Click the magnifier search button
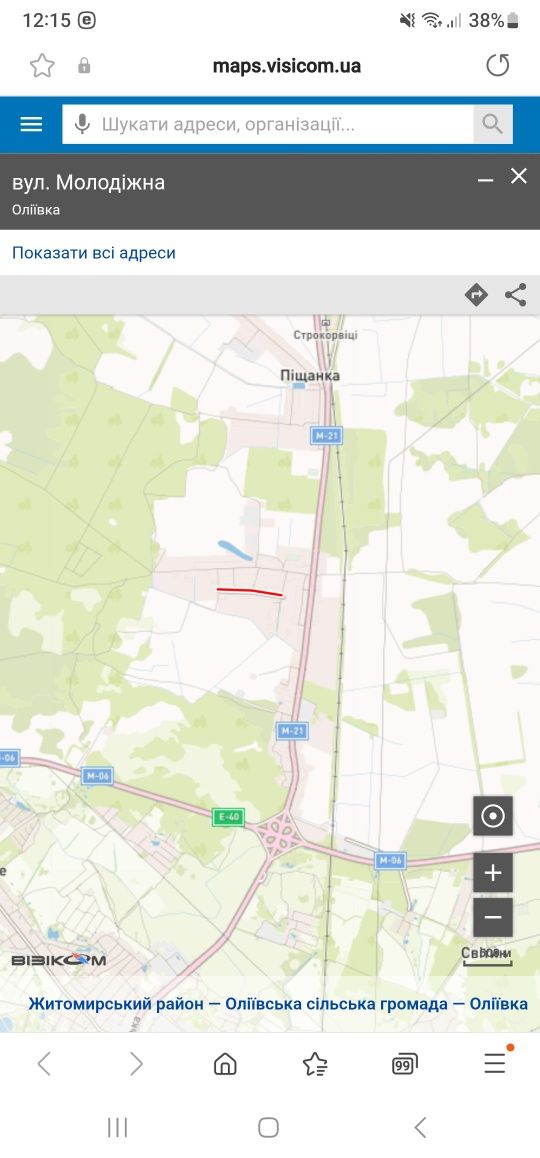 (493, 124)
